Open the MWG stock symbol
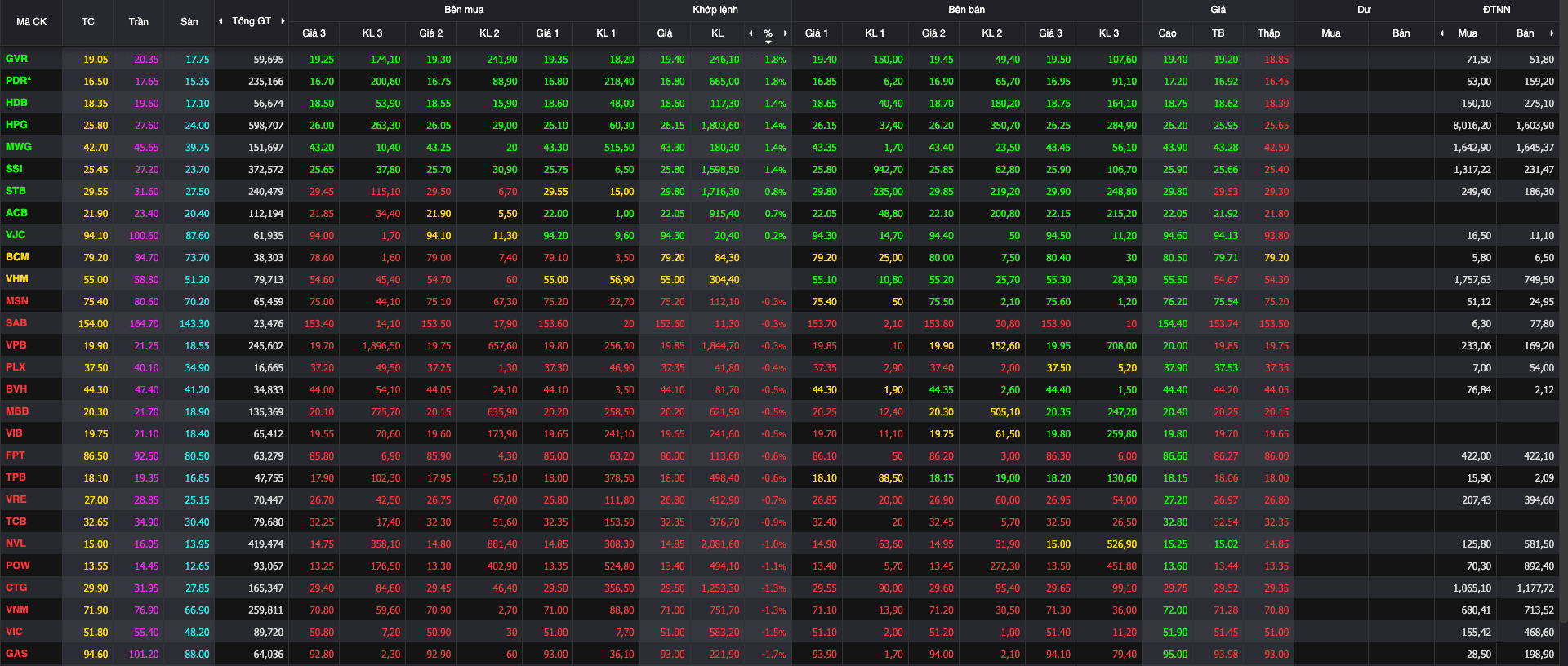Viewport: 1568px width, 666px height. pos(18,147)
